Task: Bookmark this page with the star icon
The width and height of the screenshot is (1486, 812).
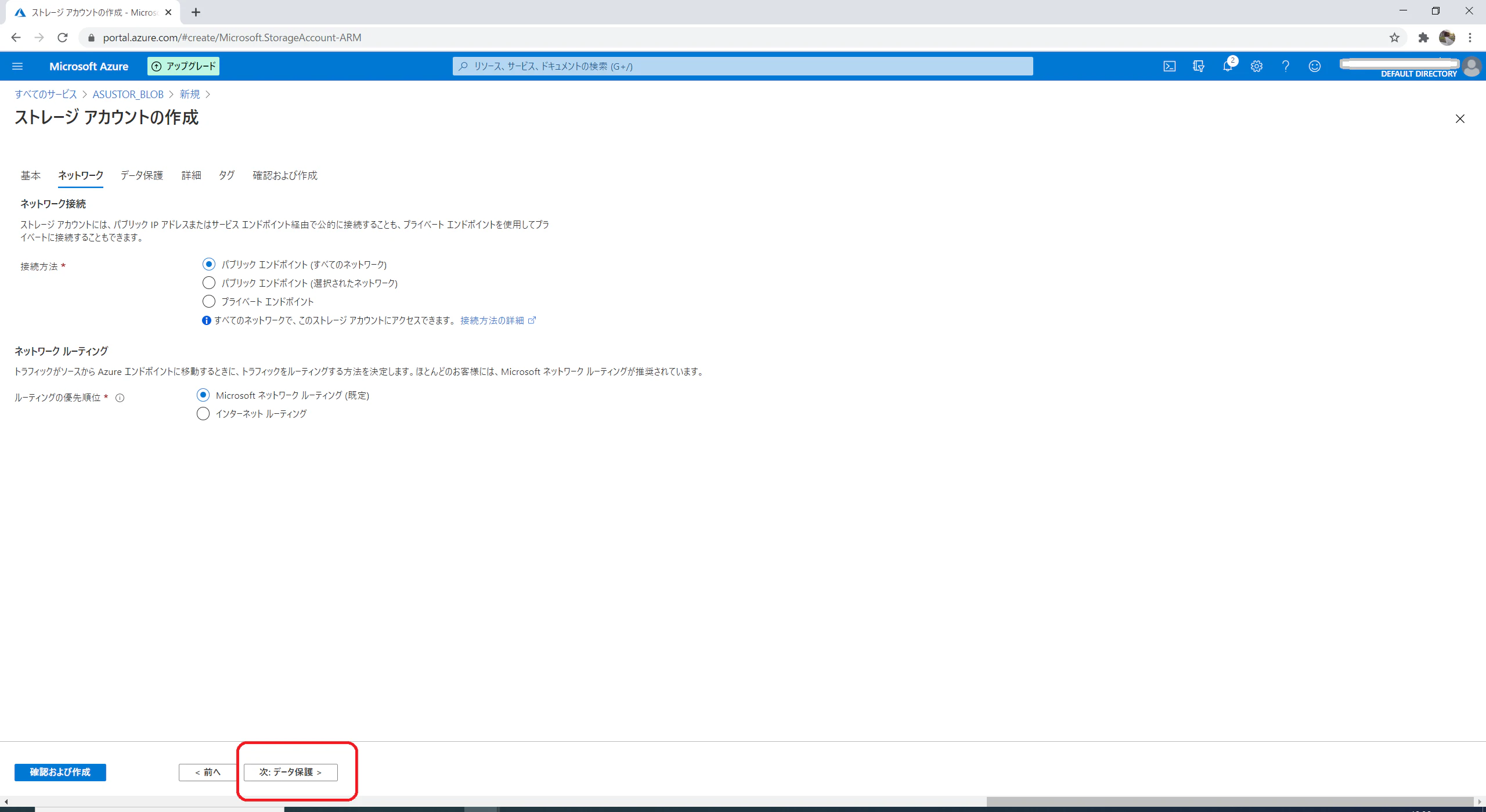Action: click(x=1394, y=38)
